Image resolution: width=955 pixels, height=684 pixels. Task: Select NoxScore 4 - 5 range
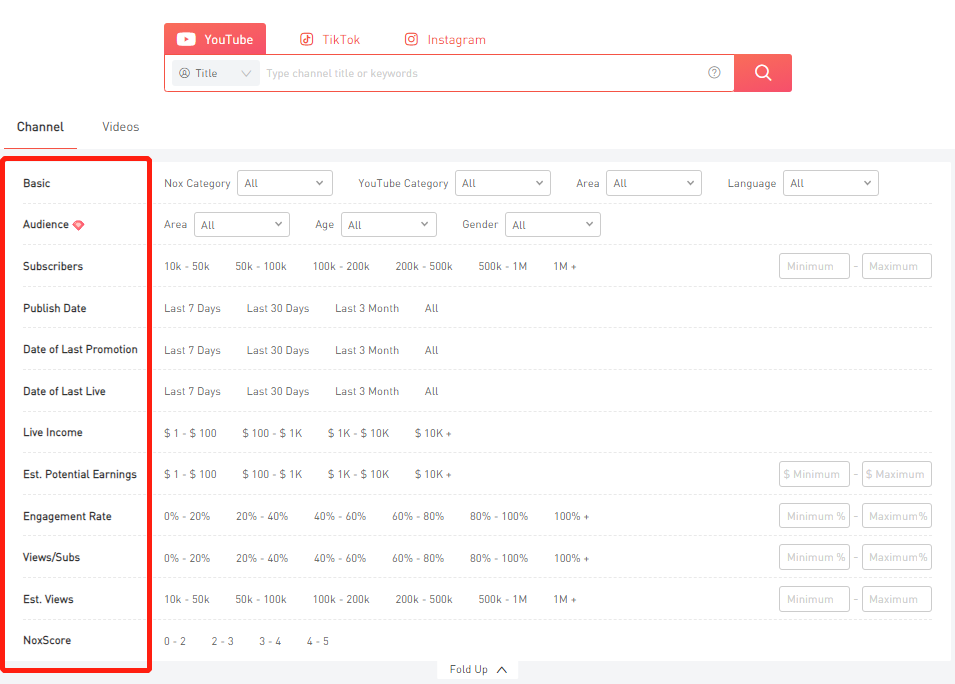click(317, 641)
